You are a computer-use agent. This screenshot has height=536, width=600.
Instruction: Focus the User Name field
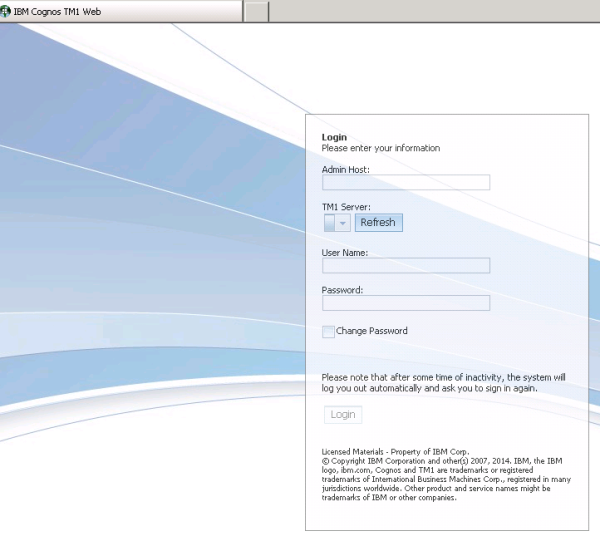pyautogui.click(x=406, y=266)
